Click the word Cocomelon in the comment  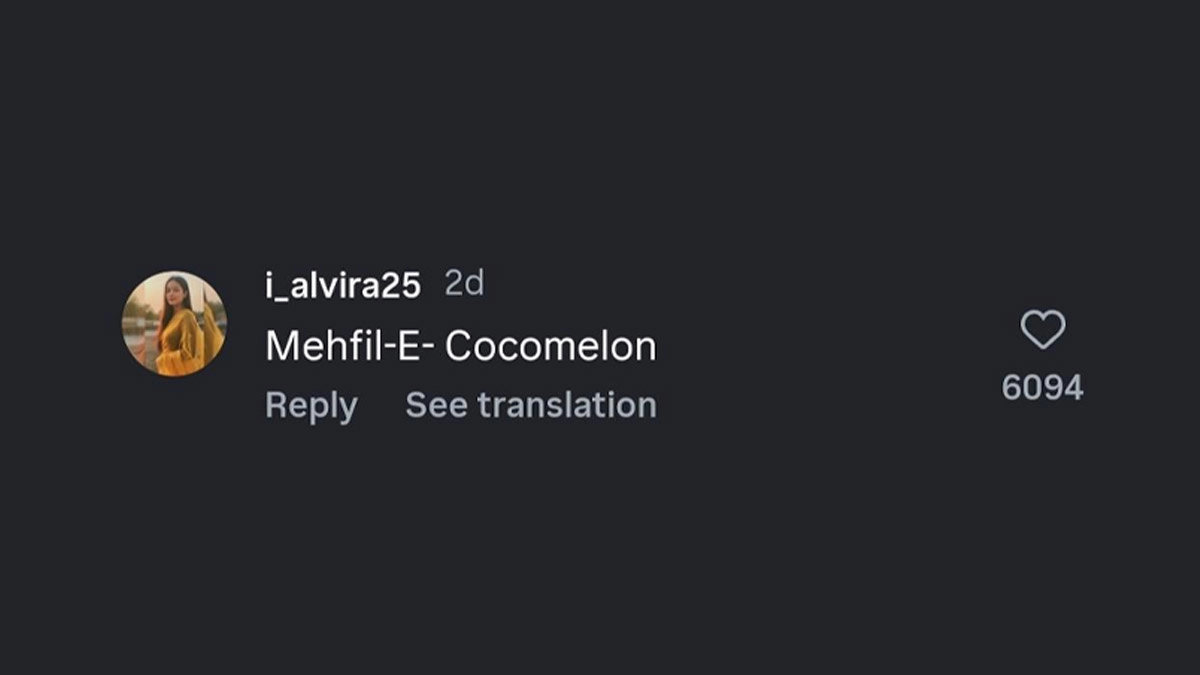click(x=550, y=347)
